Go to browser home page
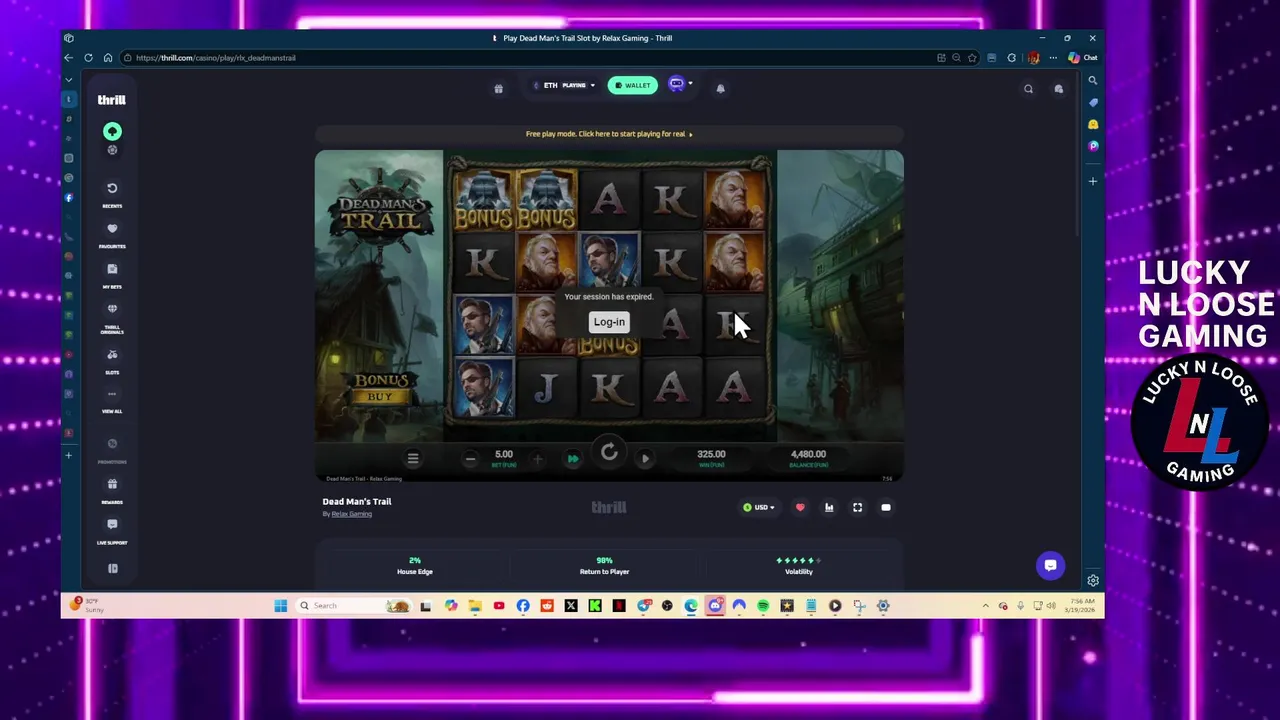Viewport: 1280px width, 720px height. 107,58
